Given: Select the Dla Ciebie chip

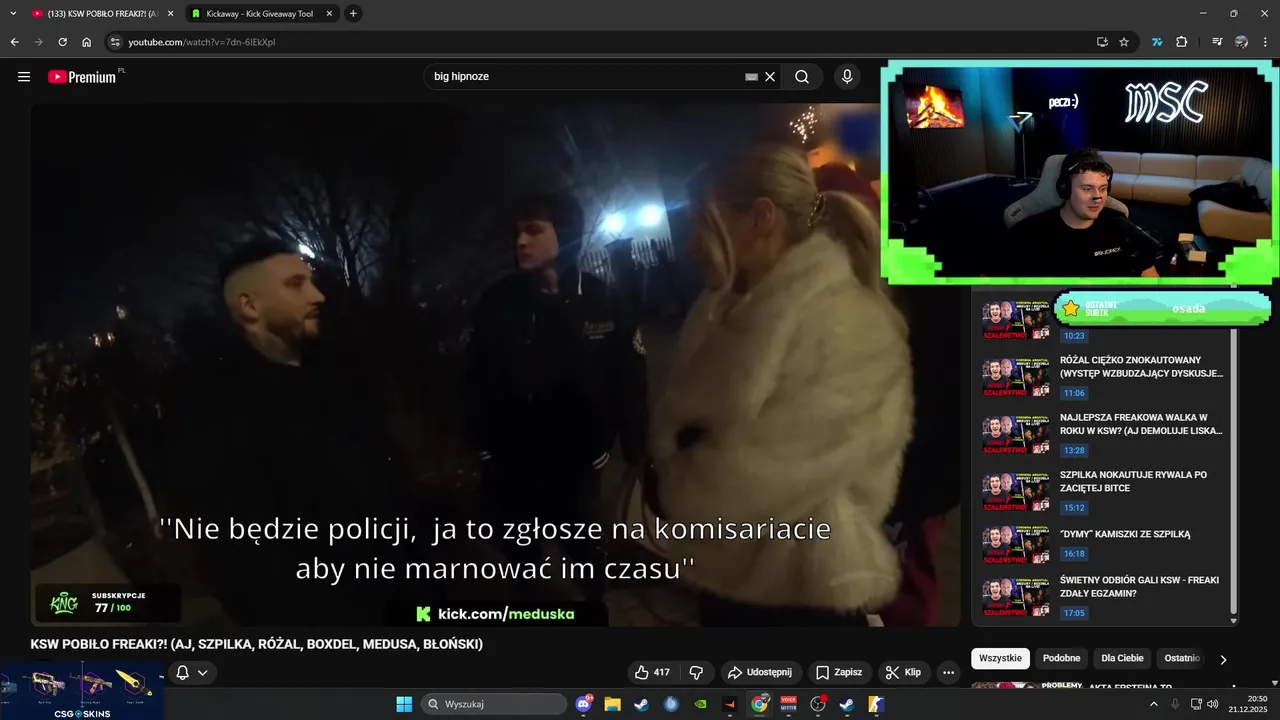Looking at the screenshot, I should pos(1122,658).
